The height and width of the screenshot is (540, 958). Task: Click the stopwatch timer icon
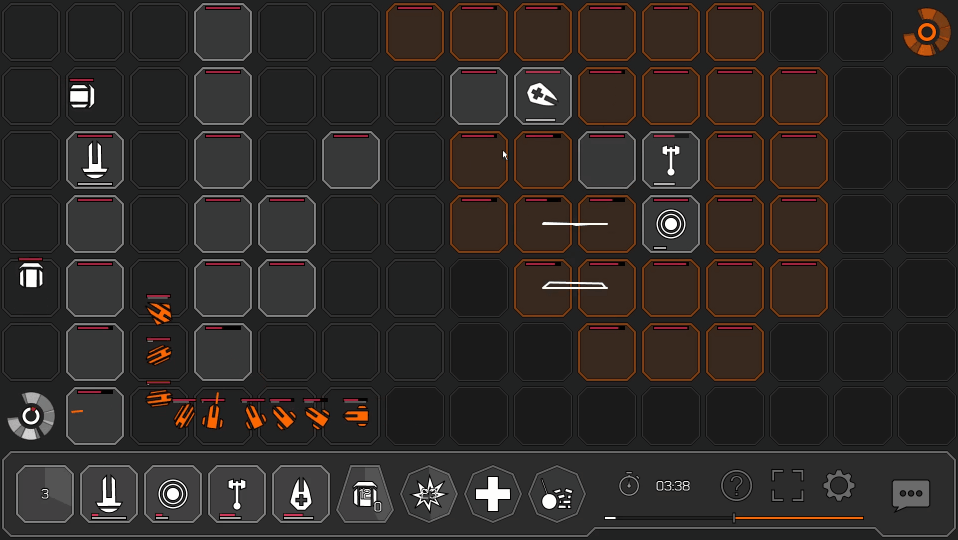pos(629,485)
